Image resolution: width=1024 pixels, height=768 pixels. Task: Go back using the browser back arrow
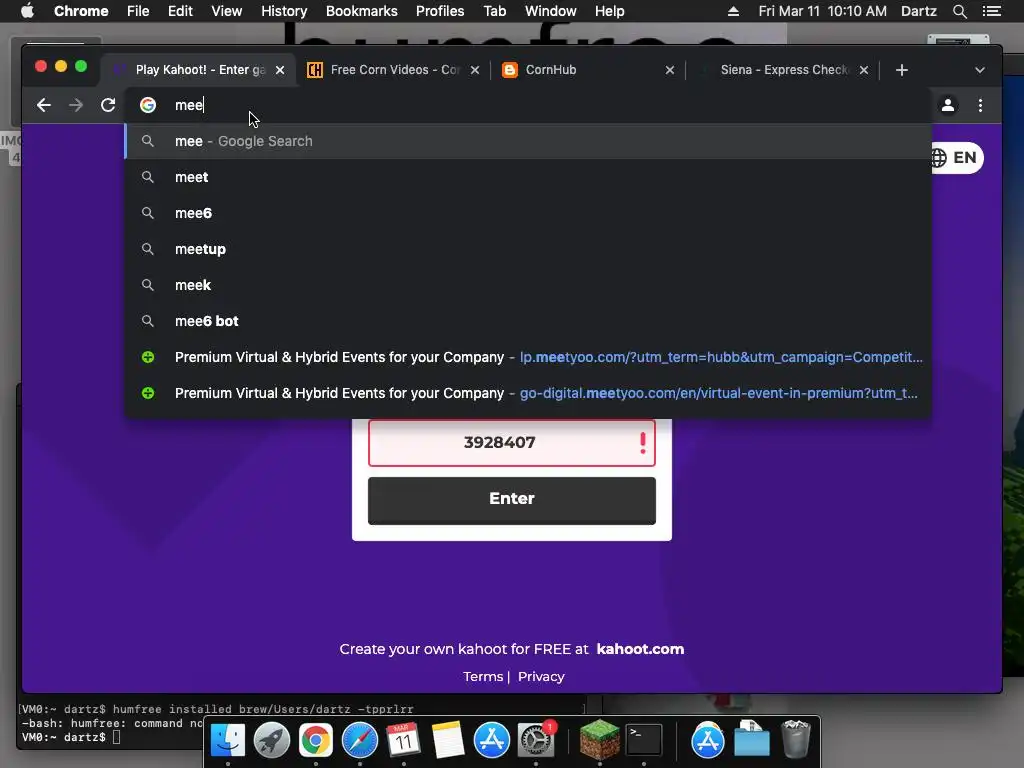44,105
